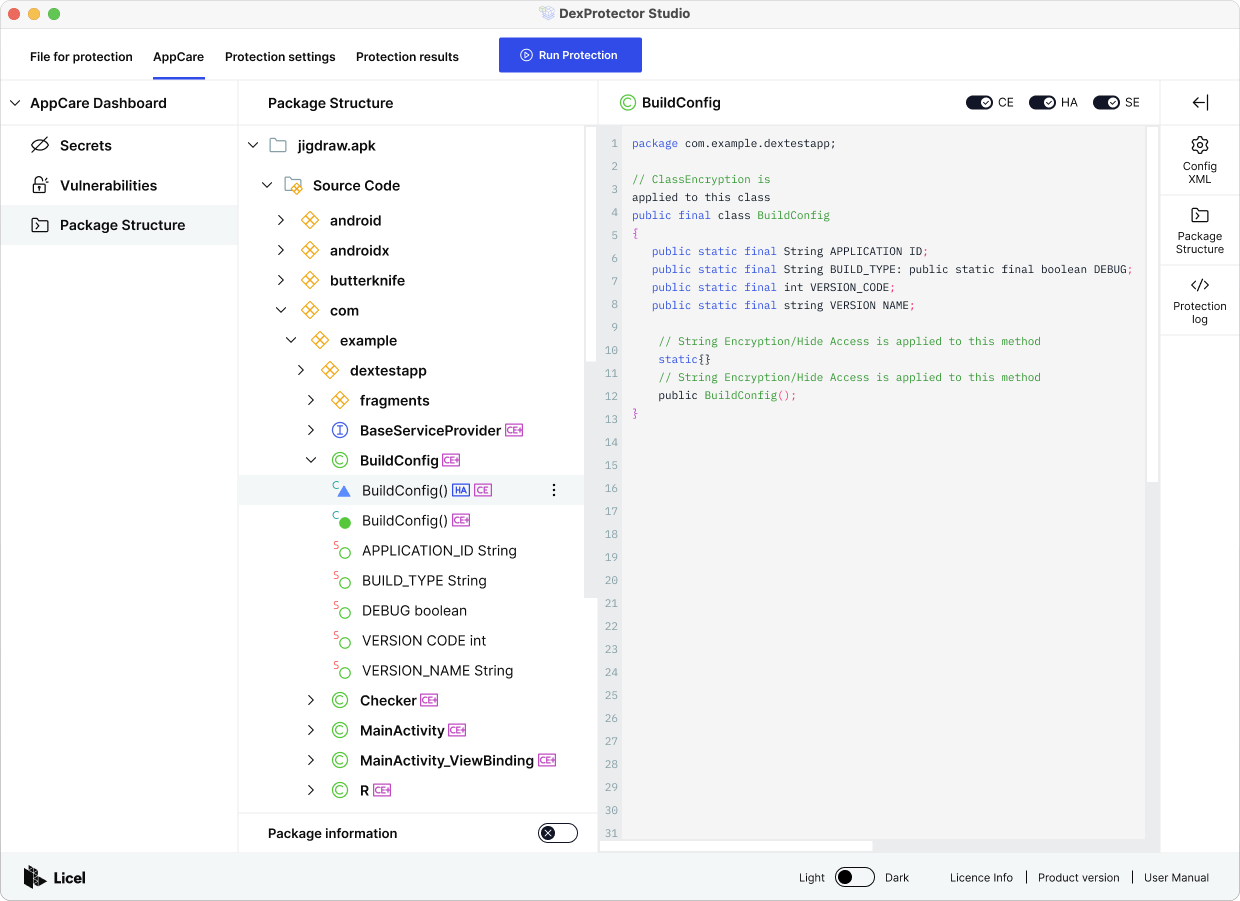The image size is (1240, 901).
Task: Click the editor horizontal scrollbar
Action: pyautogui.click(x=736, y=846)
